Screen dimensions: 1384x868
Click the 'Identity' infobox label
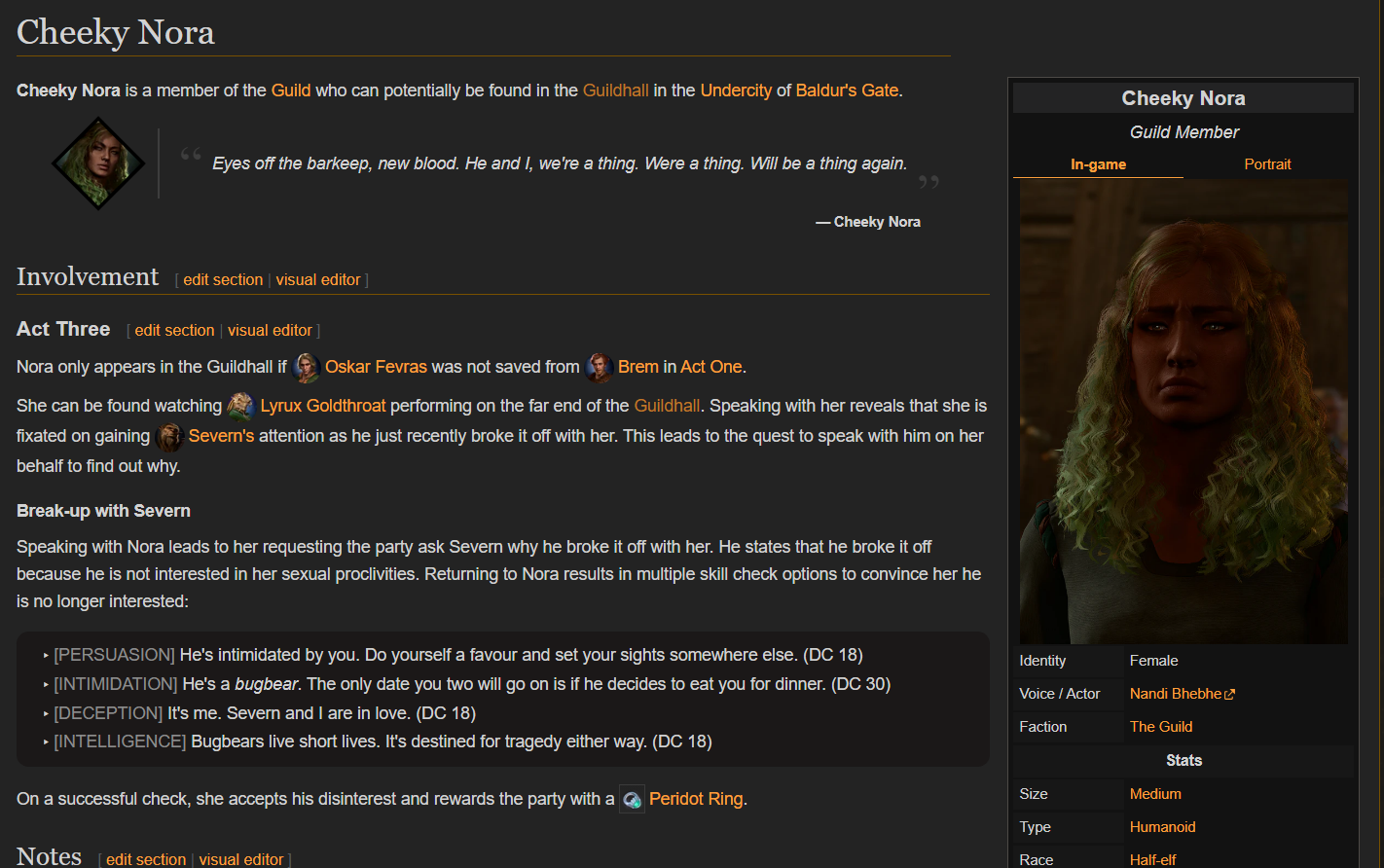click(x=1042, y=661)
